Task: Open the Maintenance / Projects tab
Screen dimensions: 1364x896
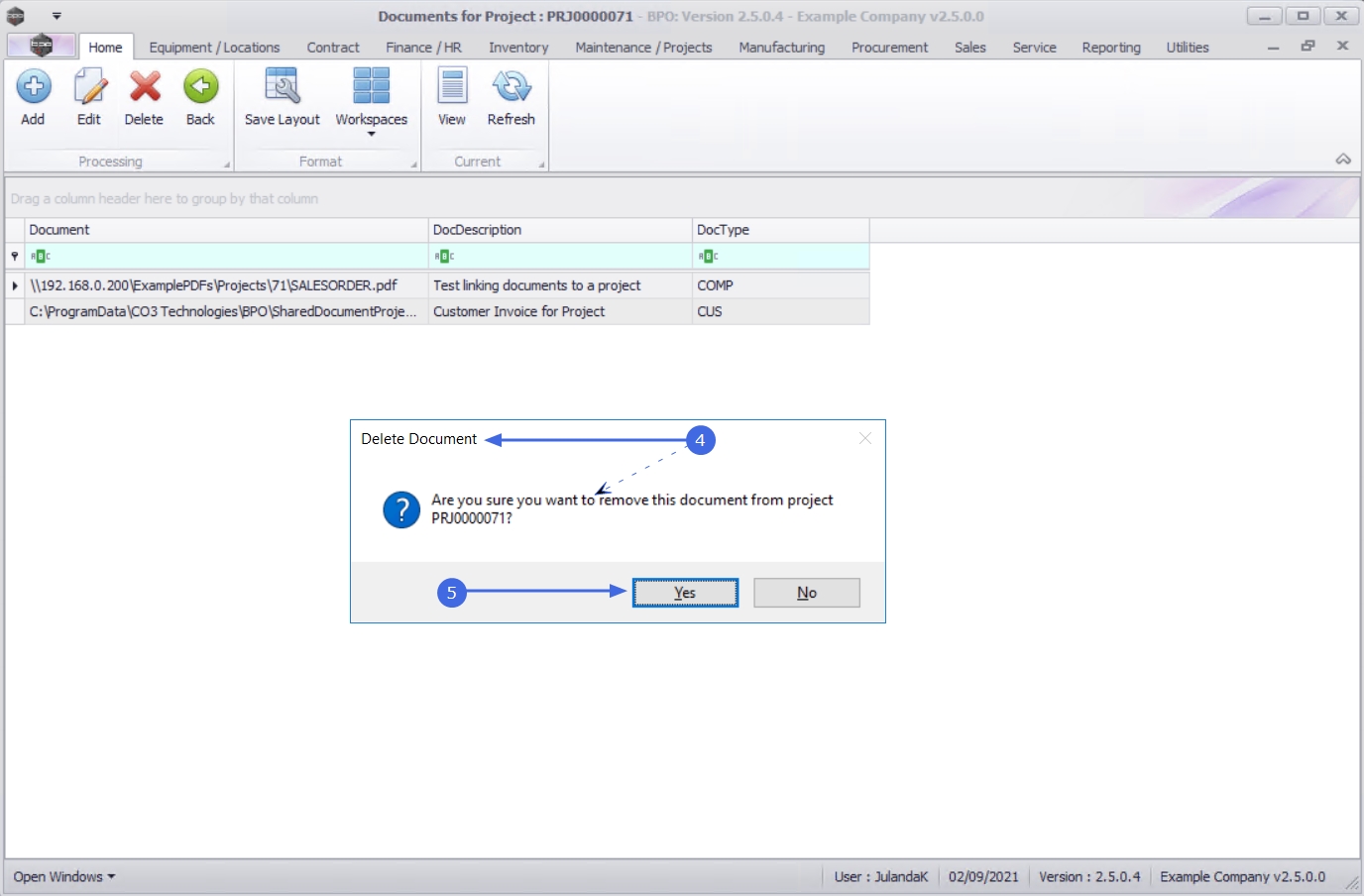Action: [x=643, y=48]
